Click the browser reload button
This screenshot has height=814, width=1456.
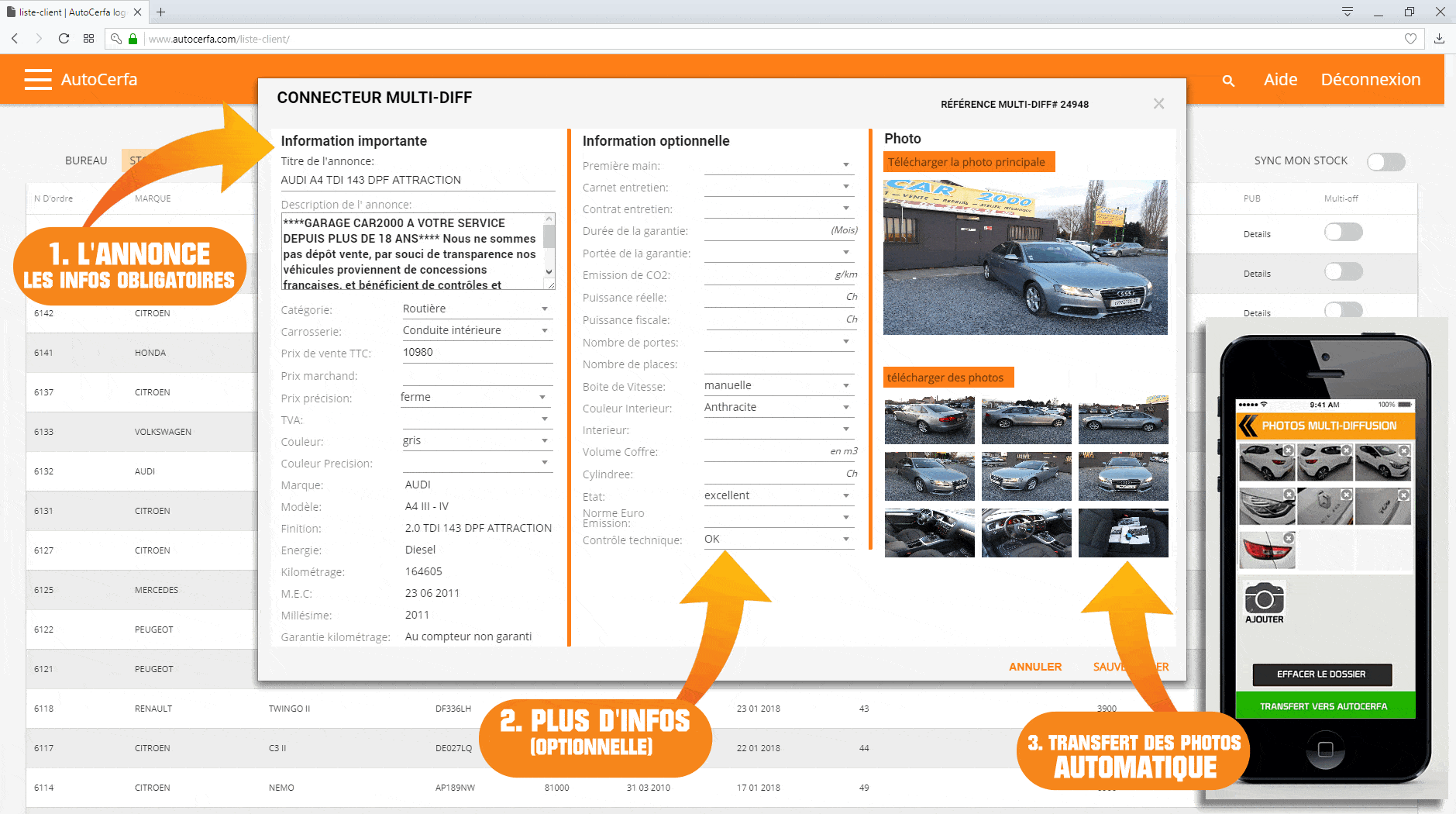(x=64, y=39)
